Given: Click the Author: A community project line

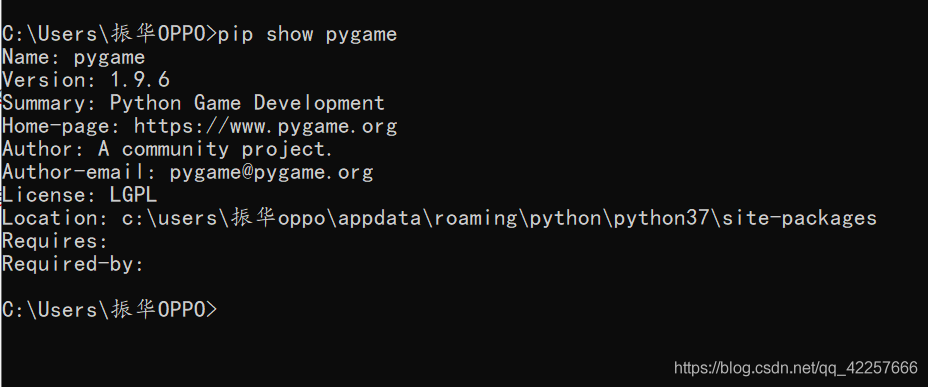Looking at the screenshot, I should click(x=167, y=149).
